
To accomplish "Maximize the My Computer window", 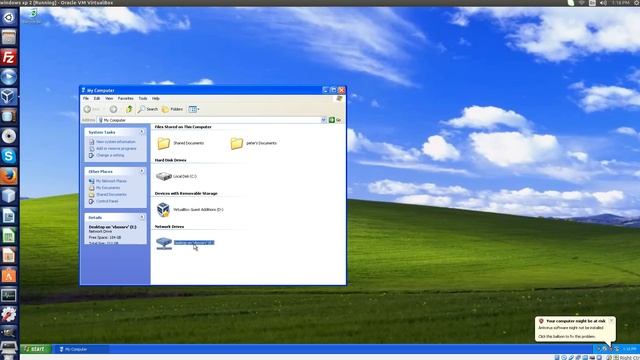I will (333, 90).
